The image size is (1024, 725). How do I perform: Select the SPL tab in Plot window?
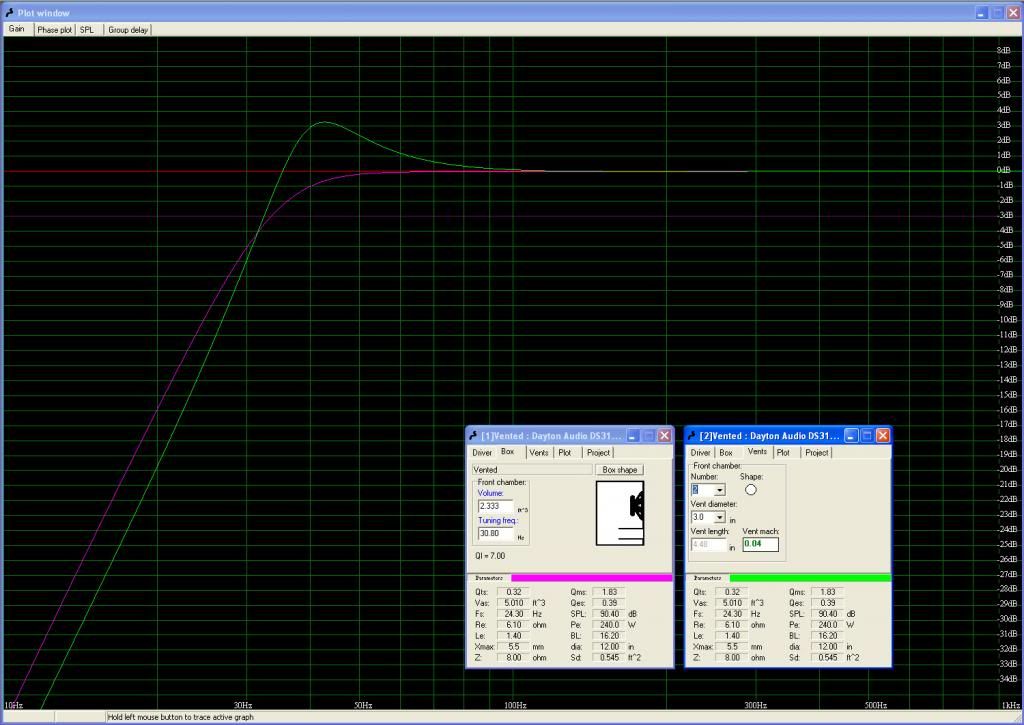tap(87, 29)
